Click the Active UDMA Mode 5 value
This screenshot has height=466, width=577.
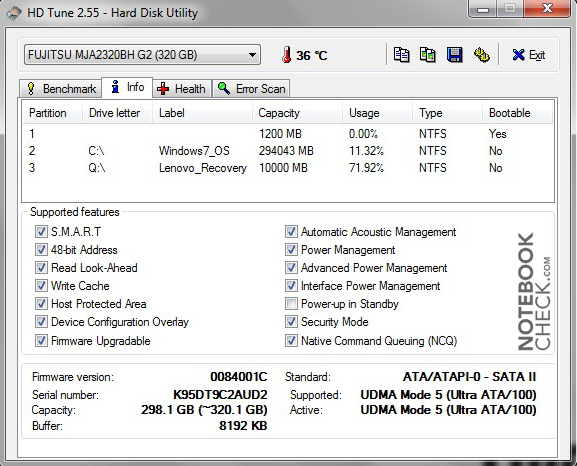pos(448,410)
